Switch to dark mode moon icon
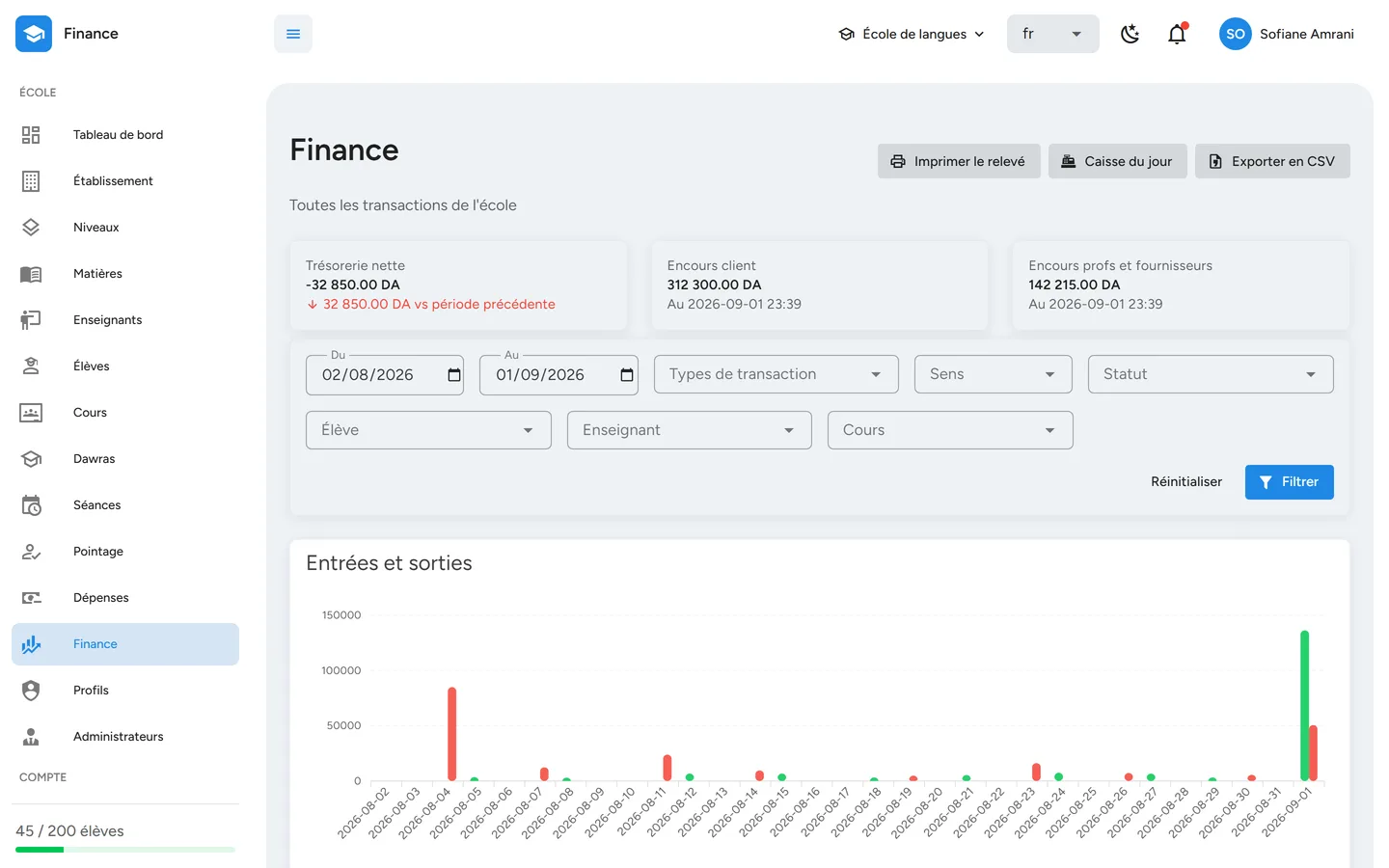The height and width of the screenshot is (868, 1389). tap(1130, 34)
